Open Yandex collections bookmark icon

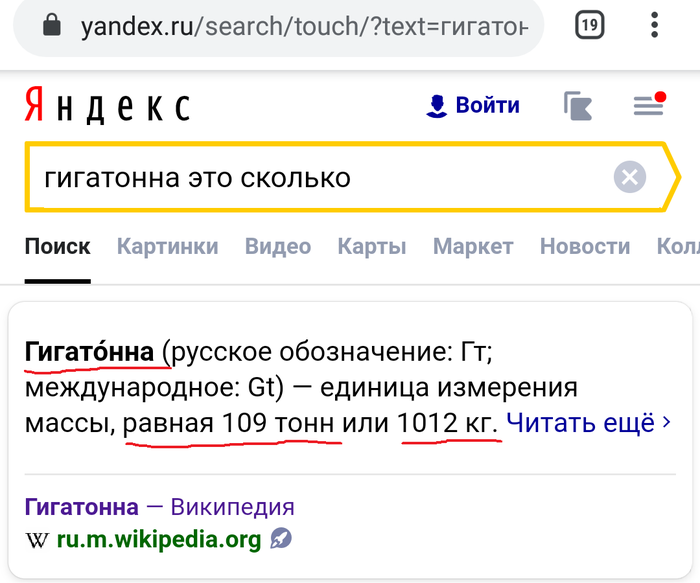(580, 106)
